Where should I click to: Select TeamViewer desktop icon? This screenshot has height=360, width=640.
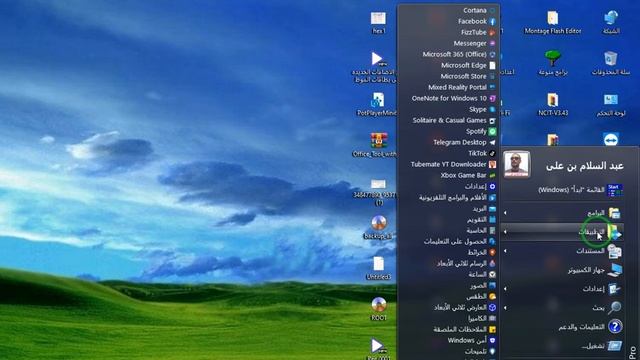click(x=611, y=139)
